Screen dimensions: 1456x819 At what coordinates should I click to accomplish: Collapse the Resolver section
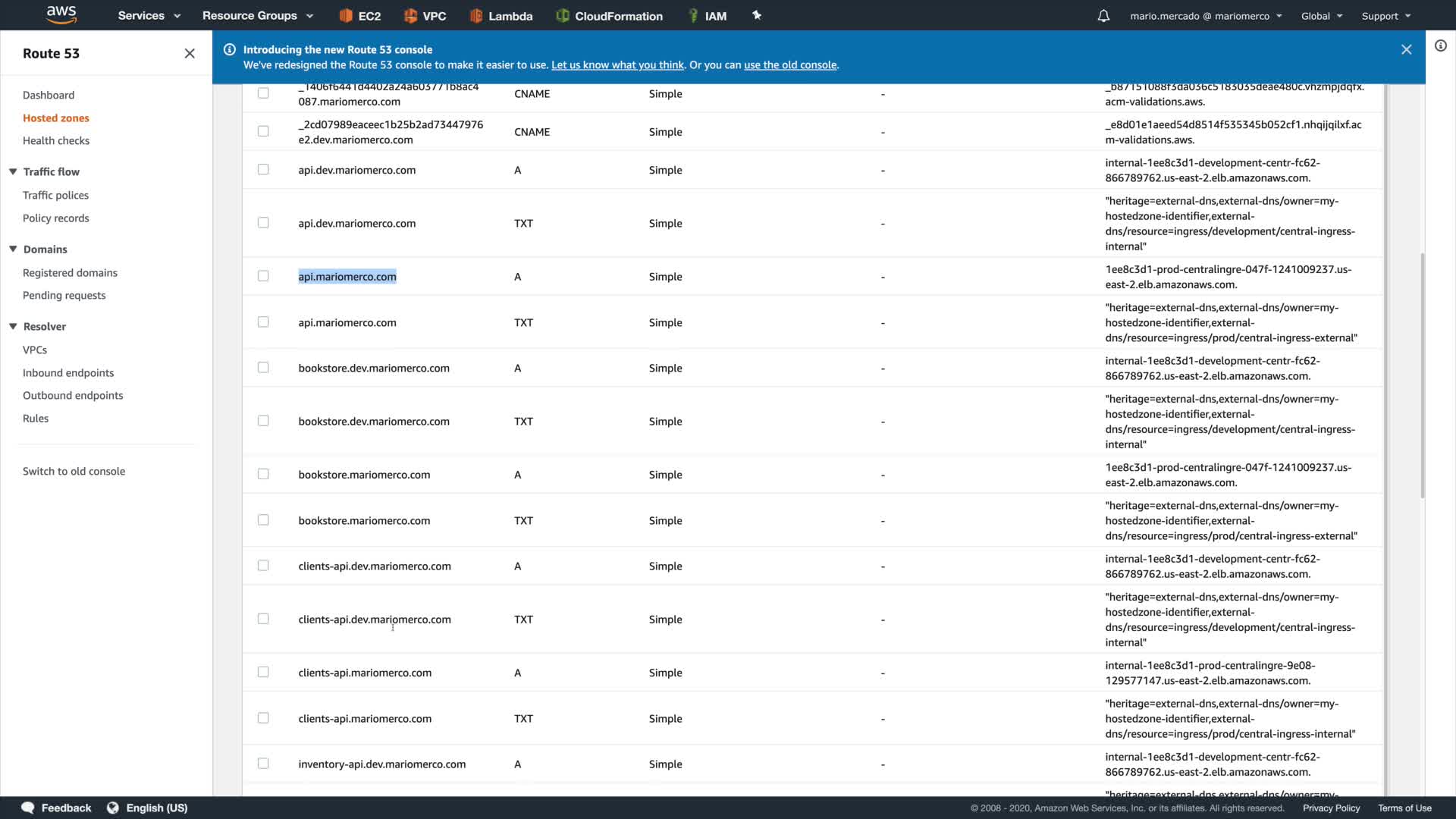13,326
